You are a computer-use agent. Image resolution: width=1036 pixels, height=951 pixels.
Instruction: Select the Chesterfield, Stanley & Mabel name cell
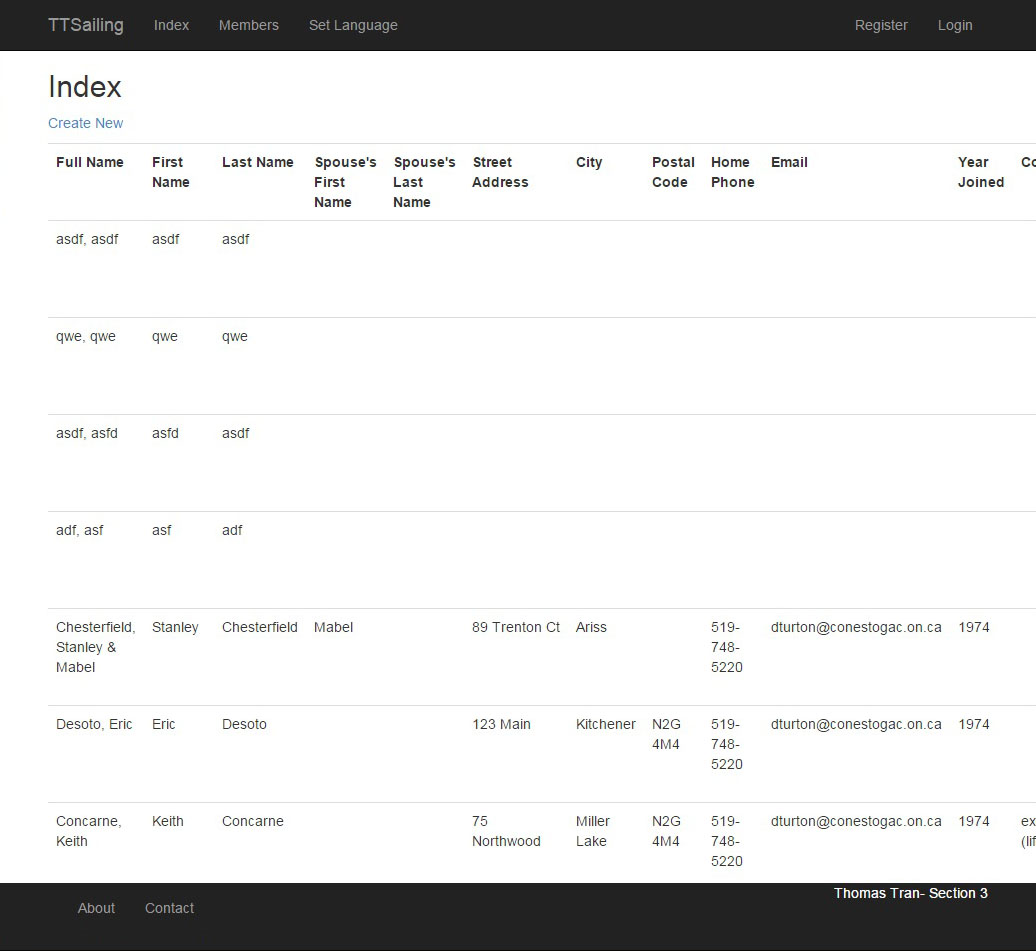tap(95, 647)
